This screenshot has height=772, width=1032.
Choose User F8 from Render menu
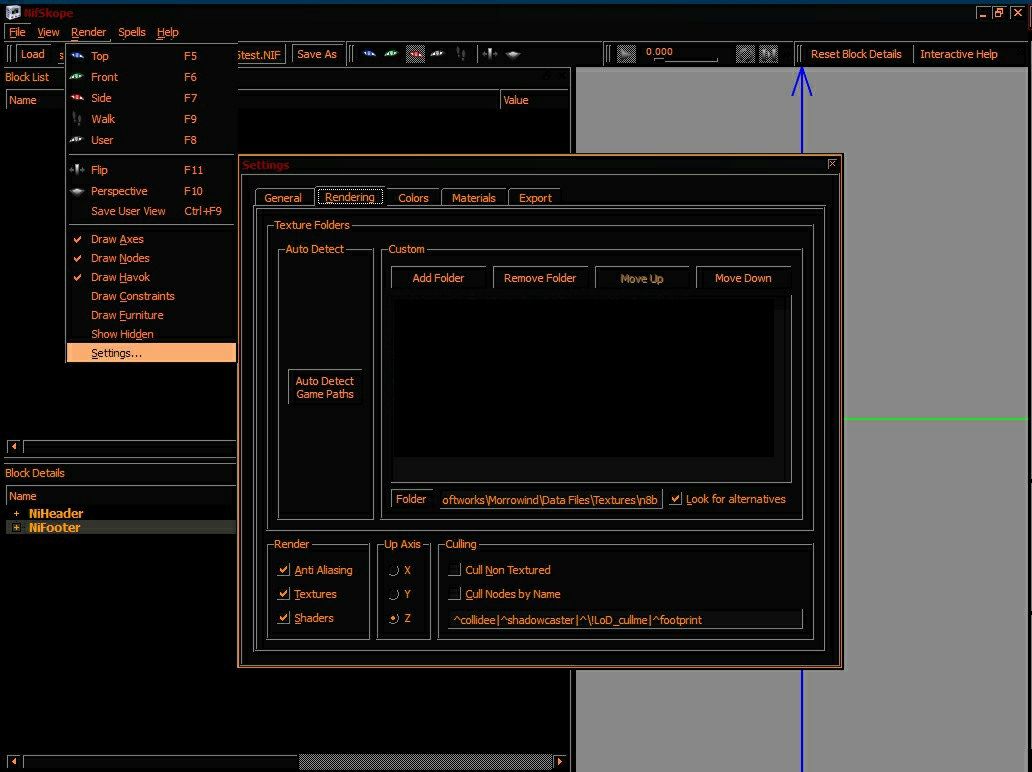[151, 140]
